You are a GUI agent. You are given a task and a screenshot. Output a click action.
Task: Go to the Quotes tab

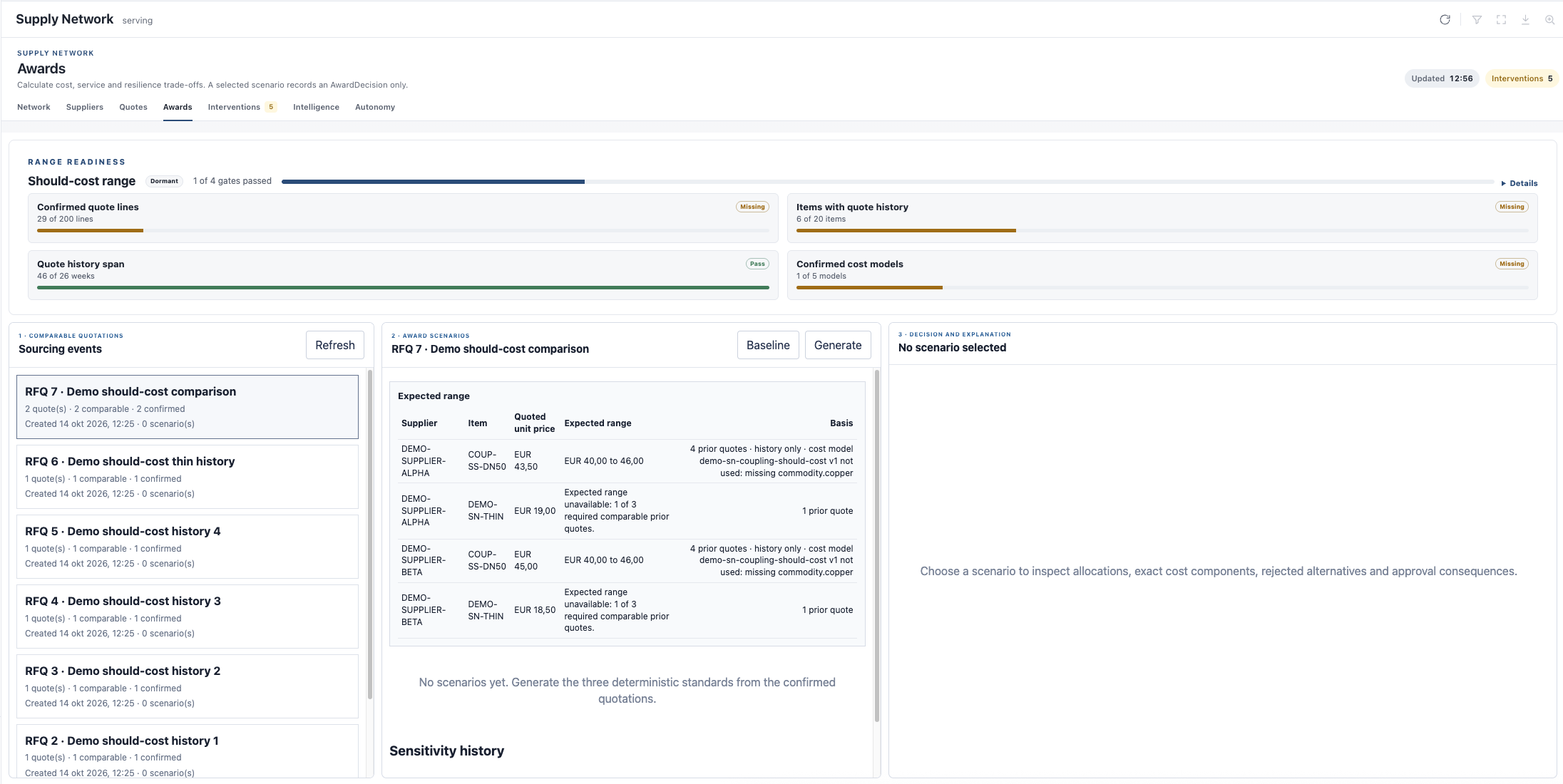133,107
